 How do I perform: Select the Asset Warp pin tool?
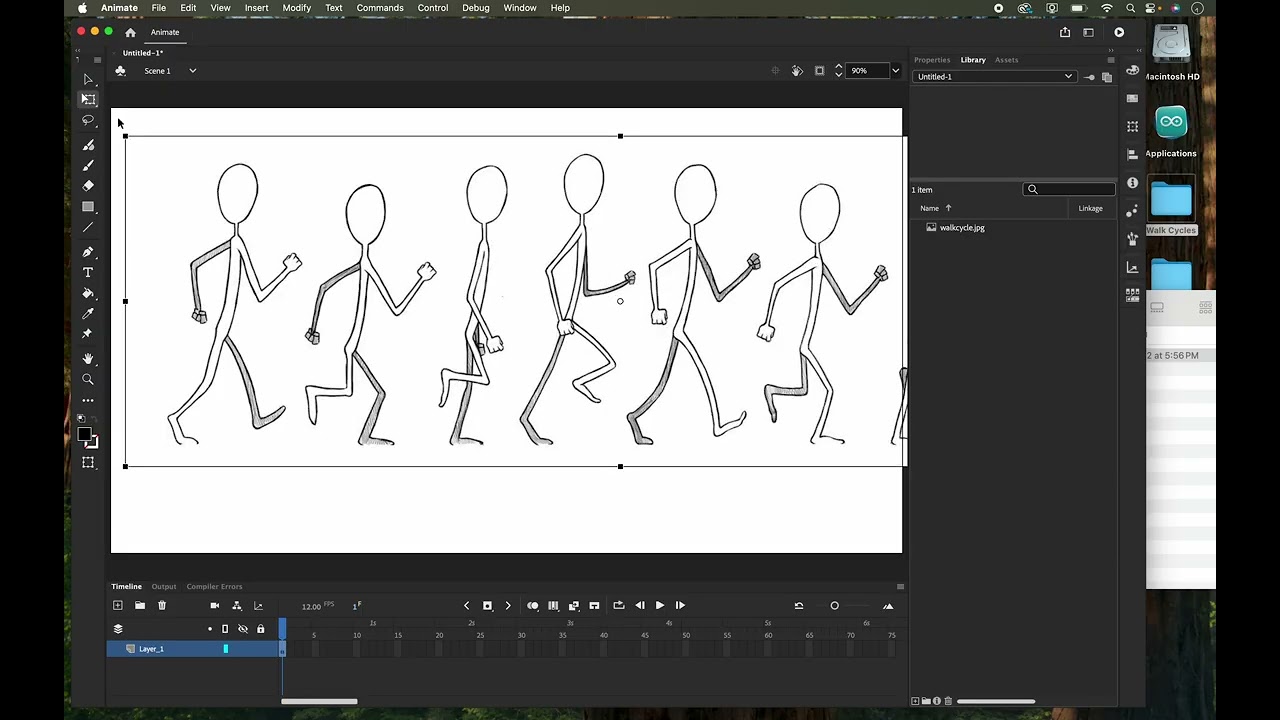click(88, 334)
